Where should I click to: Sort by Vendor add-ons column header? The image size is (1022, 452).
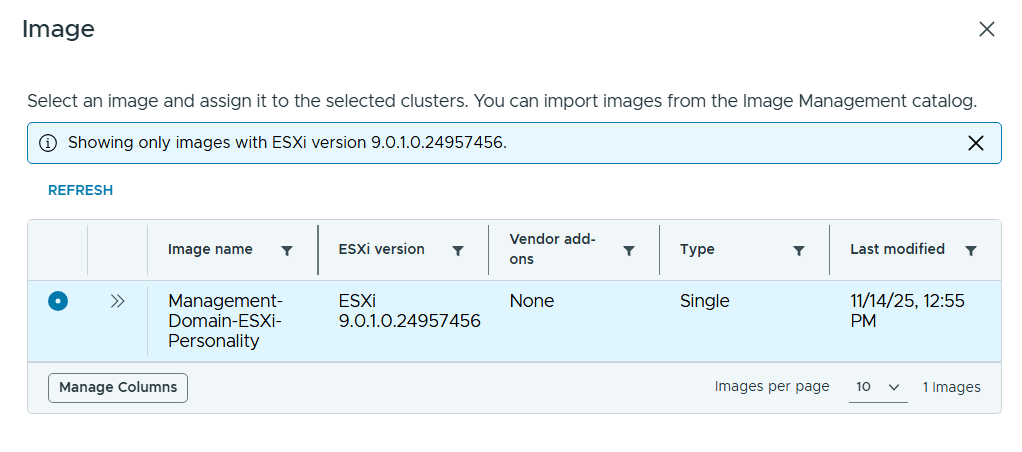click(552, 250)
